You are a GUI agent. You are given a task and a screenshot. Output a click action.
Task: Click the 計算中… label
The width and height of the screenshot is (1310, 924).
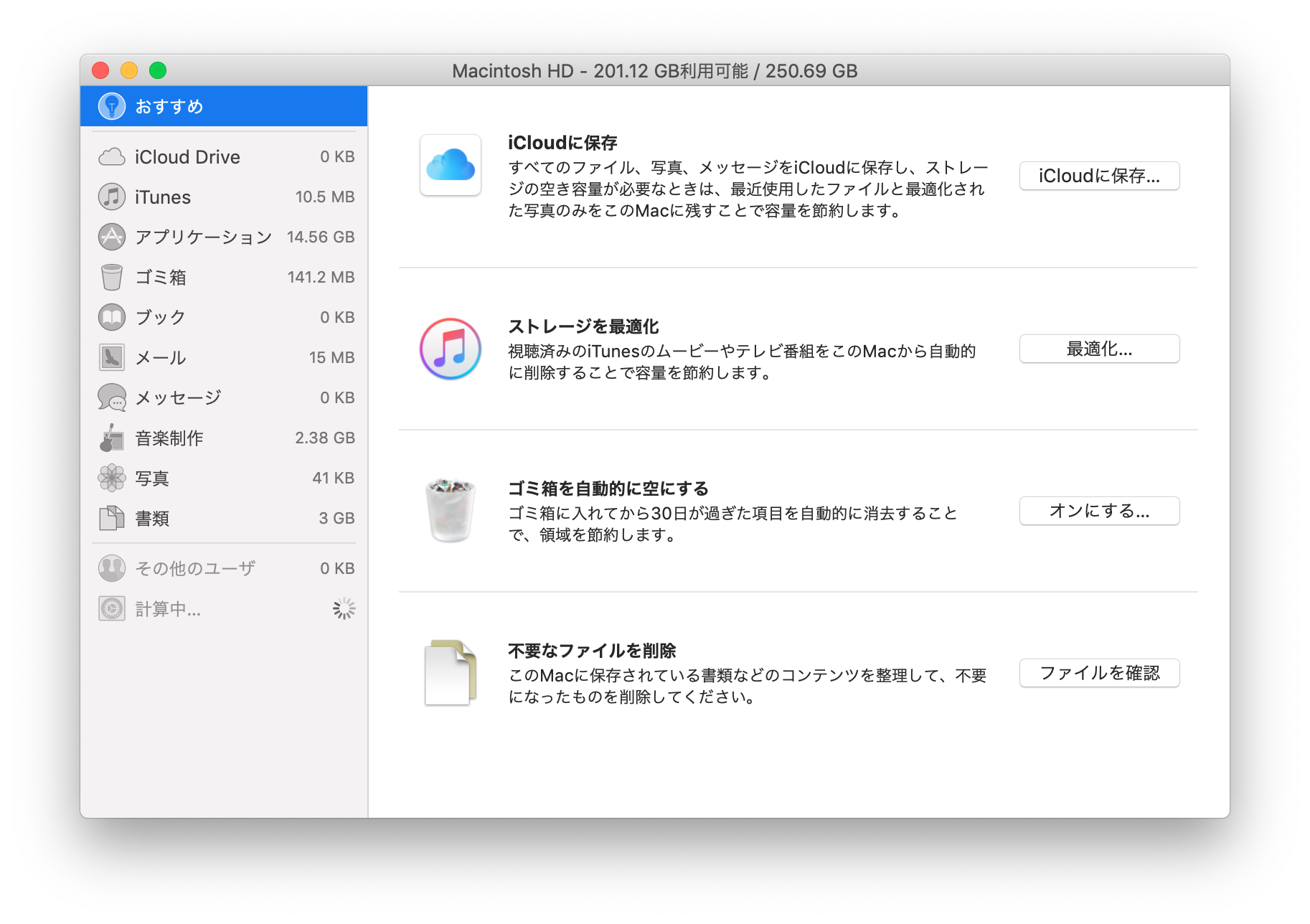tap(169, 608)
